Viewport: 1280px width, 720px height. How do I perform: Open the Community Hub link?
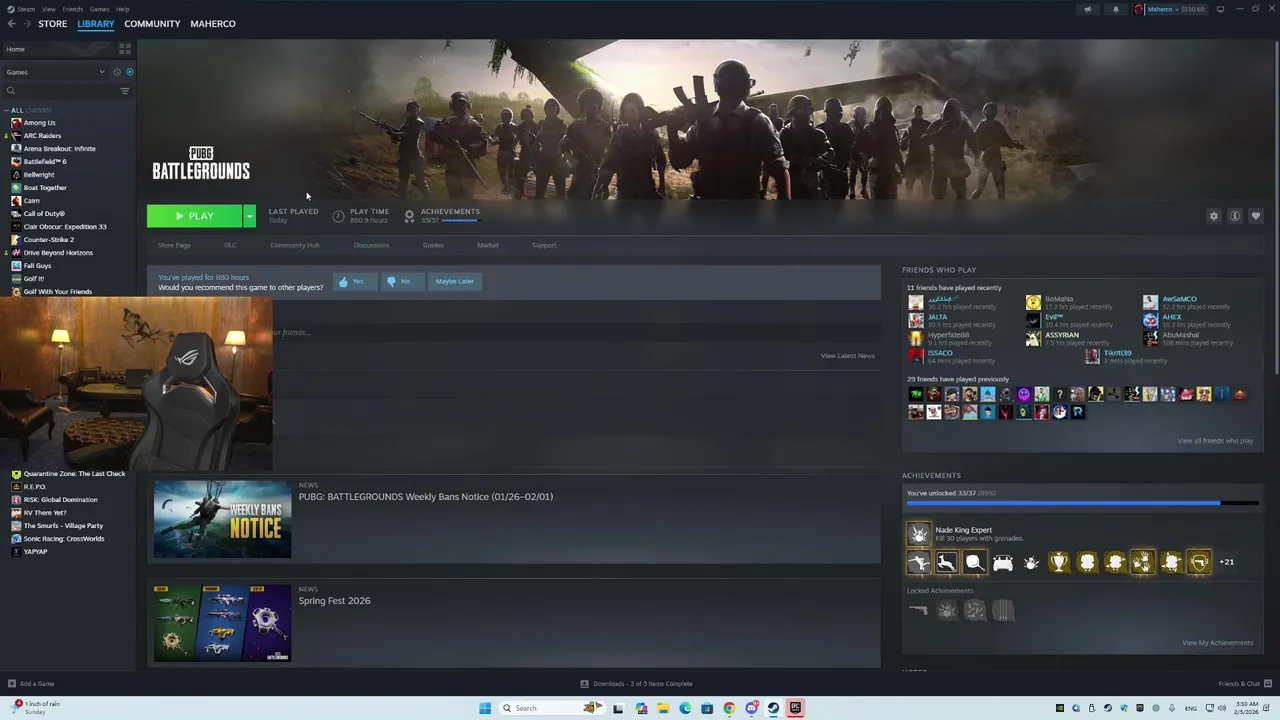tap(295, 245)
